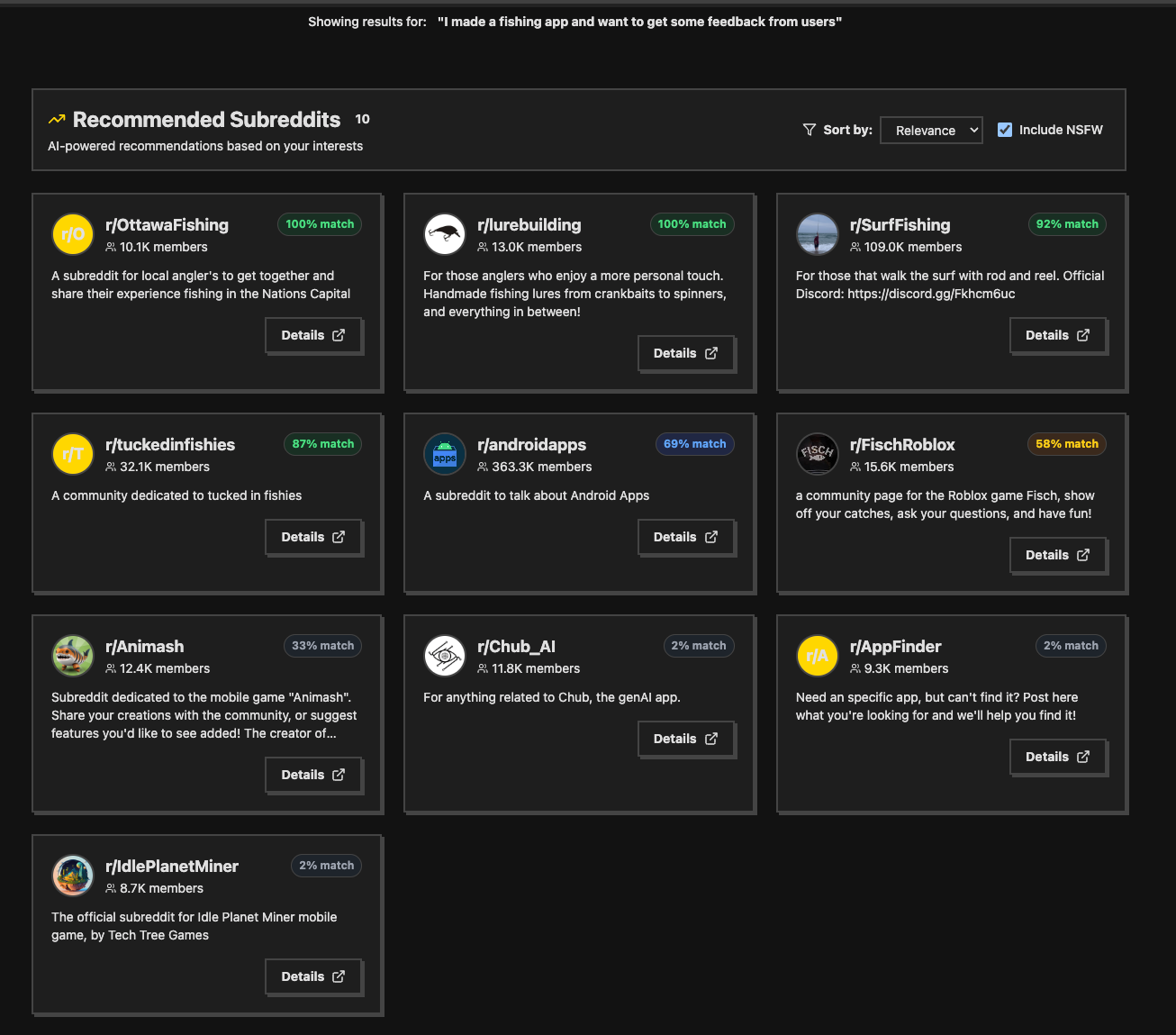Open Details for r/lurebuilding

point(685,353)
